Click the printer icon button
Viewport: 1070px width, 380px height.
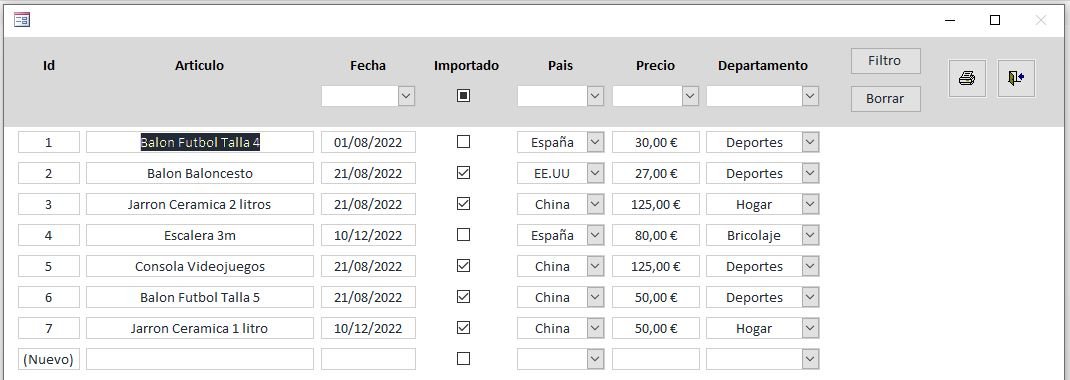967,78
